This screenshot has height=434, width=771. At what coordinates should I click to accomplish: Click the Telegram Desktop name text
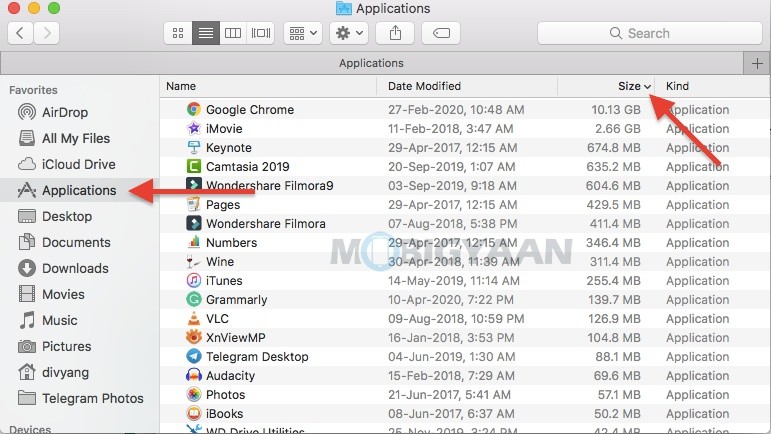coord(257,357)
